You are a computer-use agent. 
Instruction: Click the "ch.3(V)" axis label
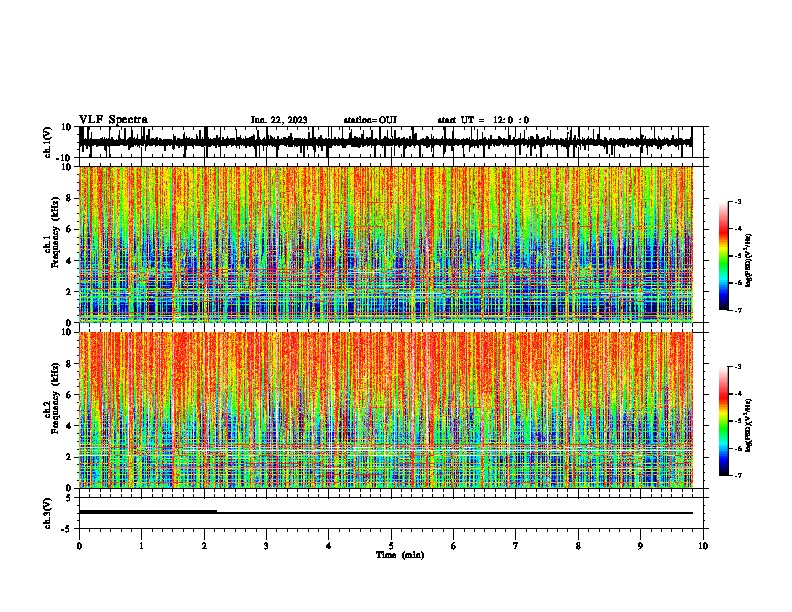click(48, 513)
